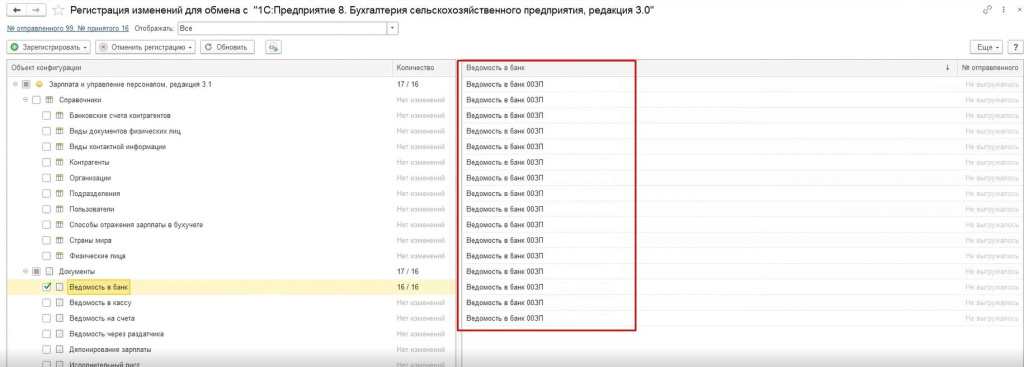Open help with the question mark button
This screenshot has width=1024, height=367.
pyautogui.click(x=1016, y=47)
